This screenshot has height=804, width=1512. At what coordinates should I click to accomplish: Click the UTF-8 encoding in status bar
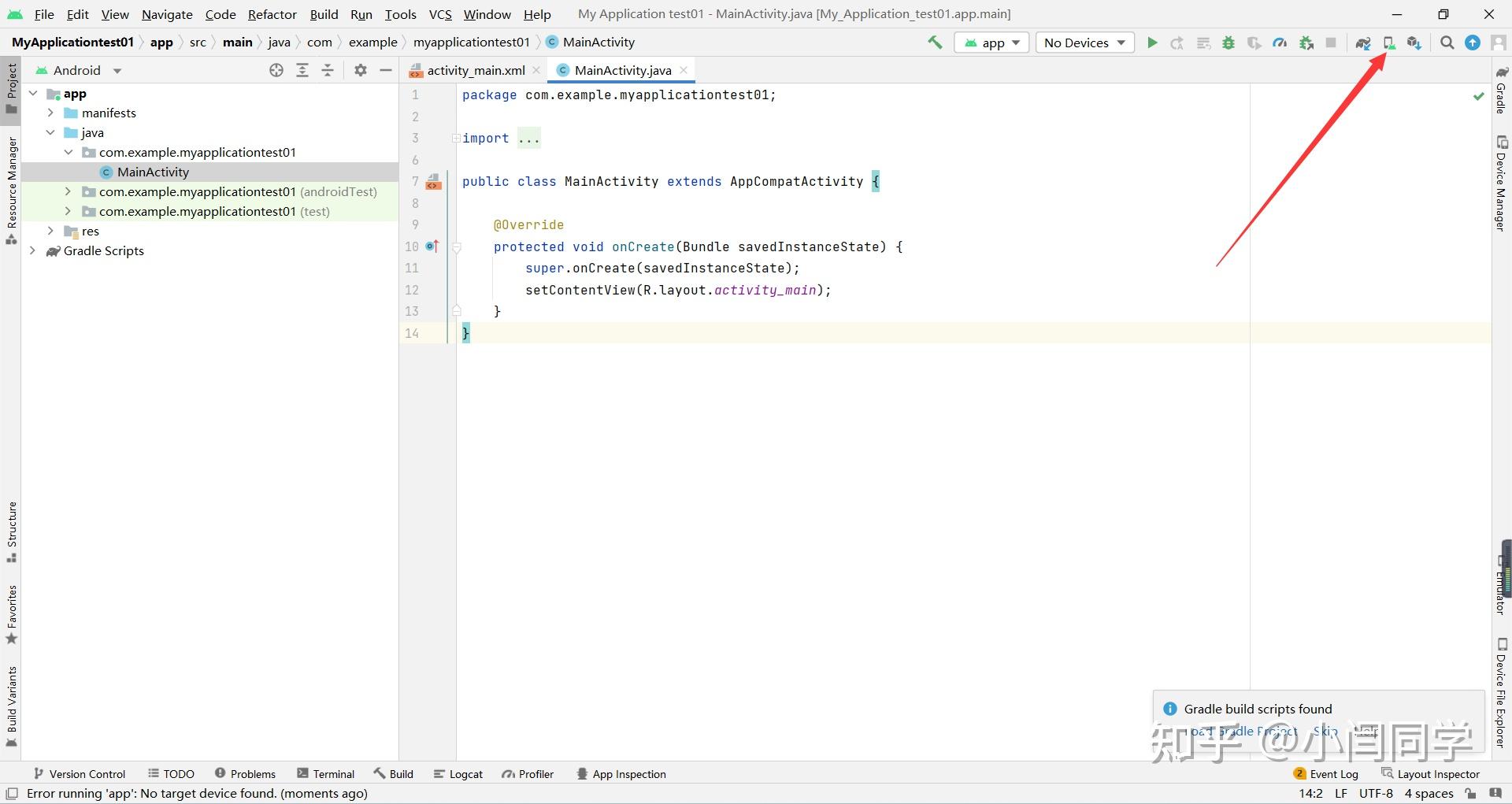point(1376,793)
